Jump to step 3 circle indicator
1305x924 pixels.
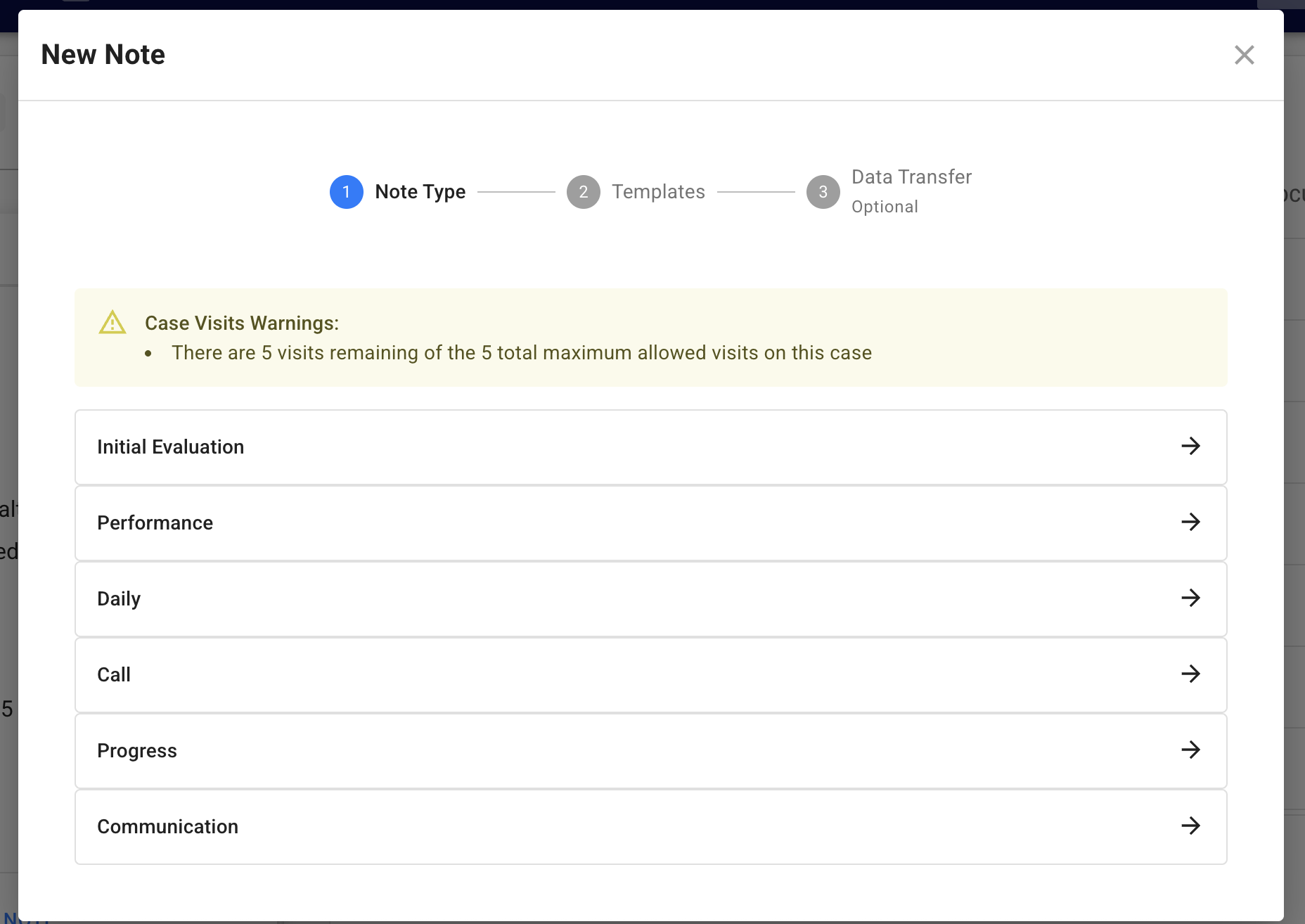(823, 192)
